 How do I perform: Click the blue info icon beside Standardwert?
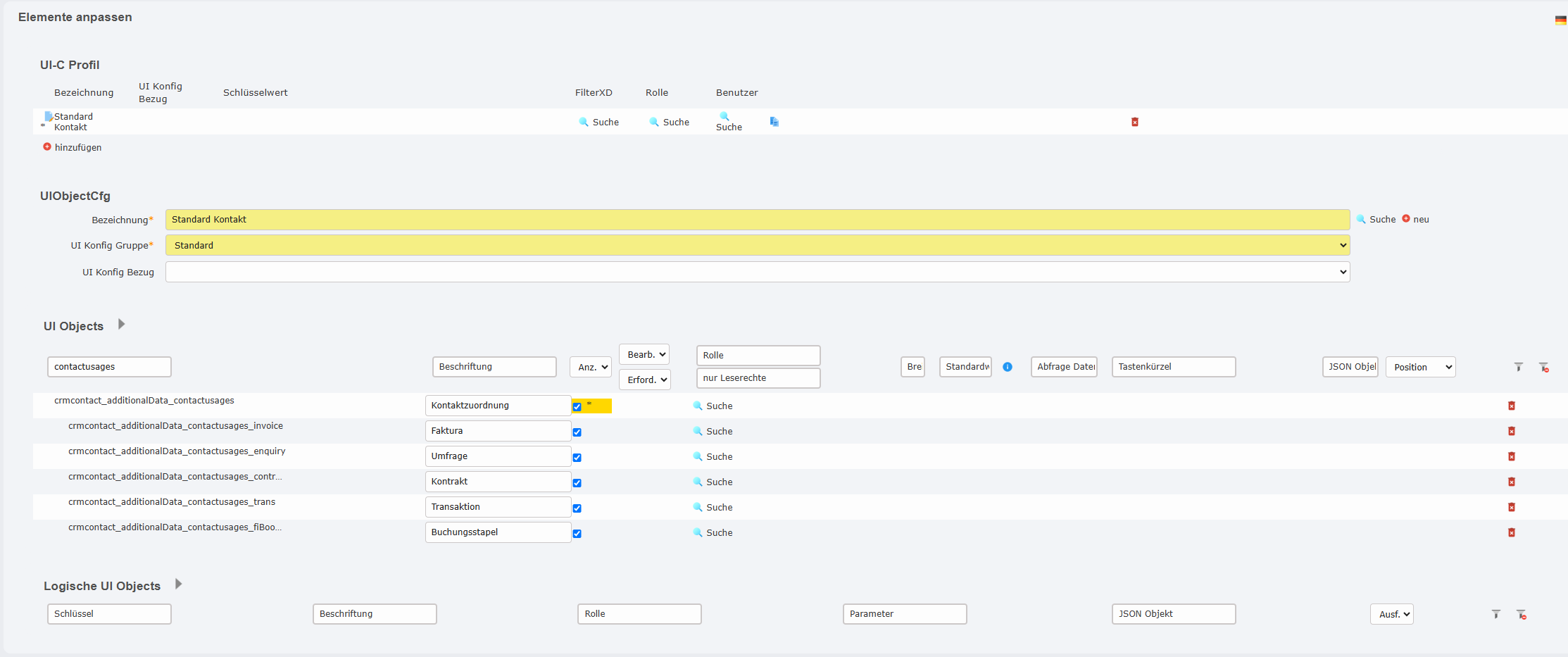pos(1007,367)
